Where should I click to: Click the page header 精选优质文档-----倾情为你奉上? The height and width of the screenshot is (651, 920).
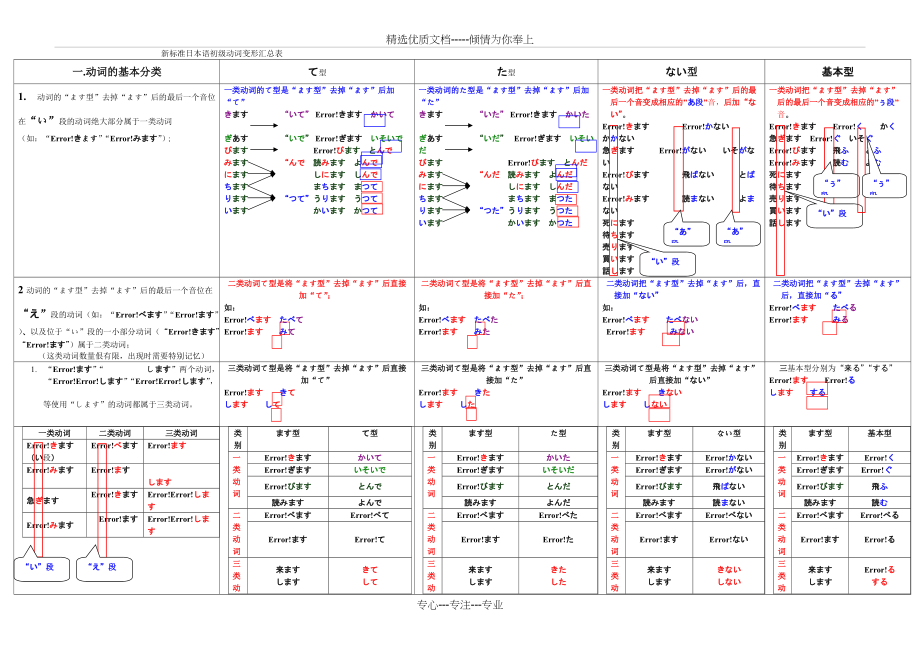(460, 40)
